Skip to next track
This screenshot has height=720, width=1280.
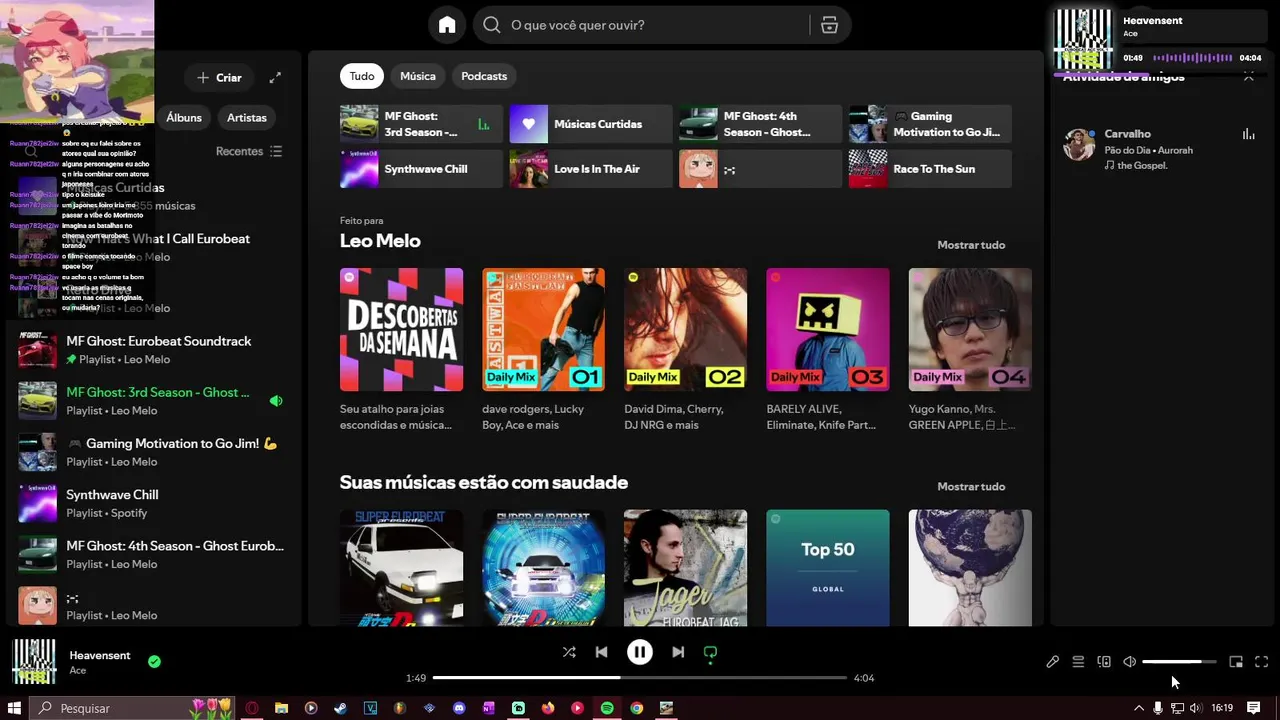point(678,652)
